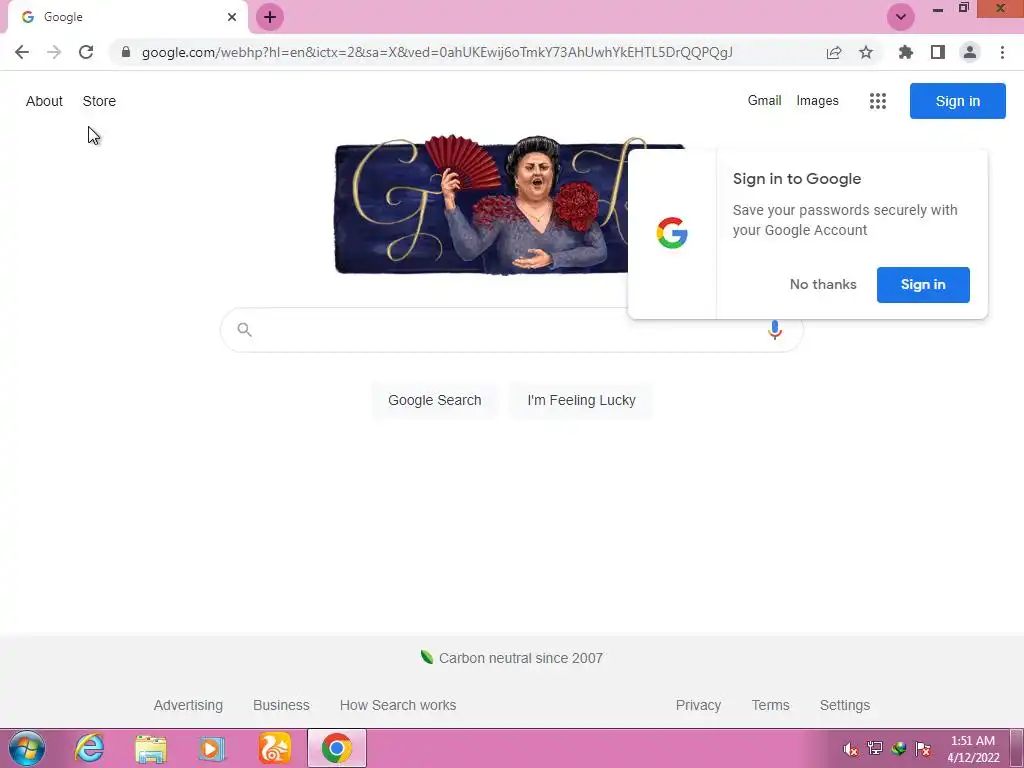Screen dimensions: 1024x768
Task: Open the Advertising footer link
Action: [188, 705]
